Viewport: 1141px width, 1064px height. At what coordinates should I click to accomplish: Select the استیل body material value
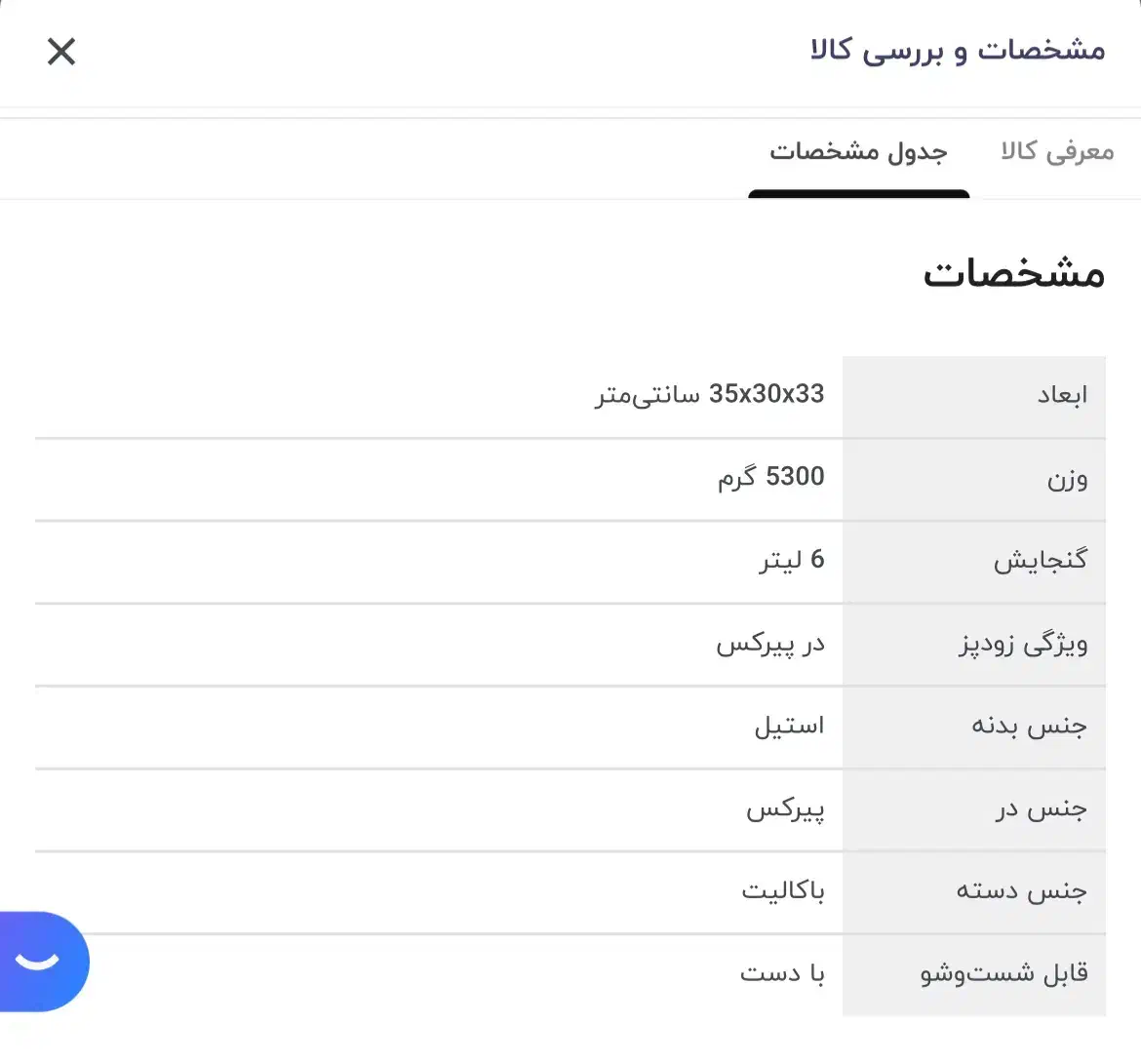789,727
